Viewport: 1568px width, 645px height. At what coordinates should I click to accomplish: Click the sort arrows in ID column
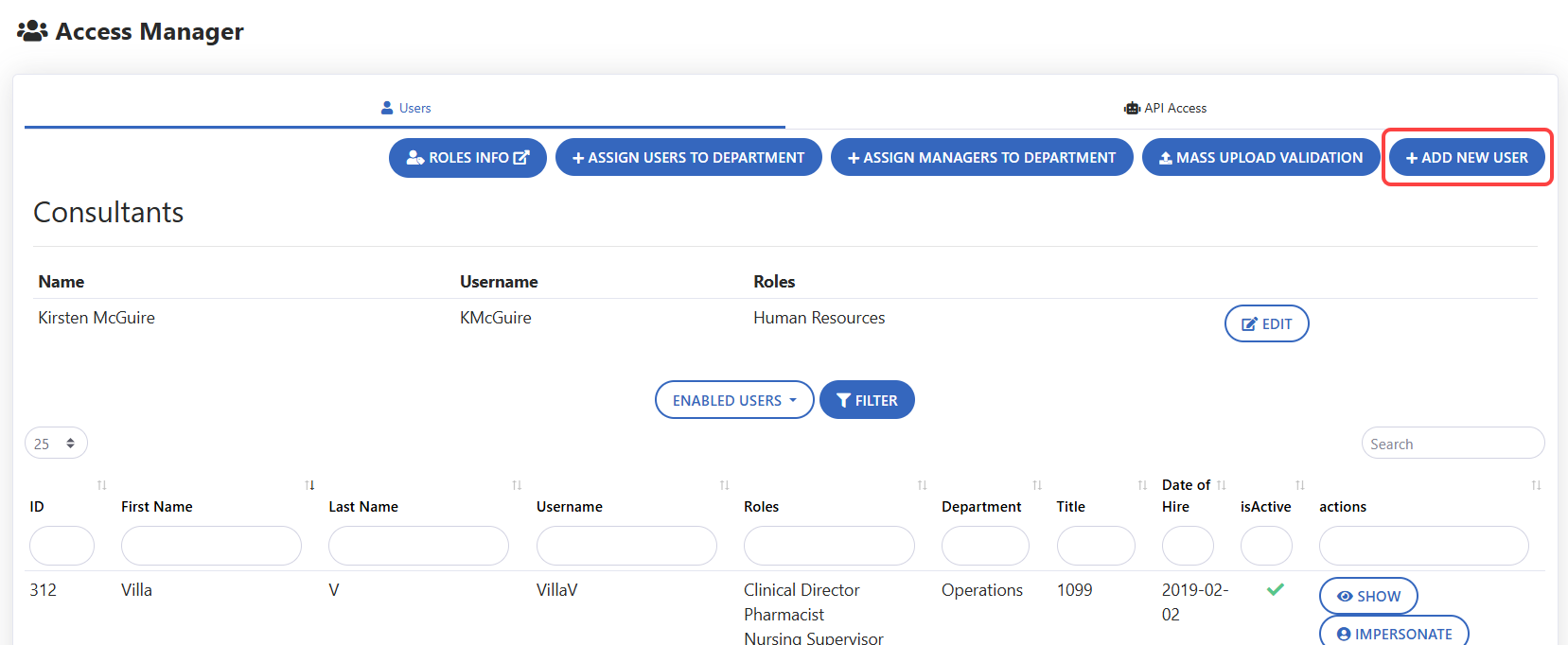[101, 485]
